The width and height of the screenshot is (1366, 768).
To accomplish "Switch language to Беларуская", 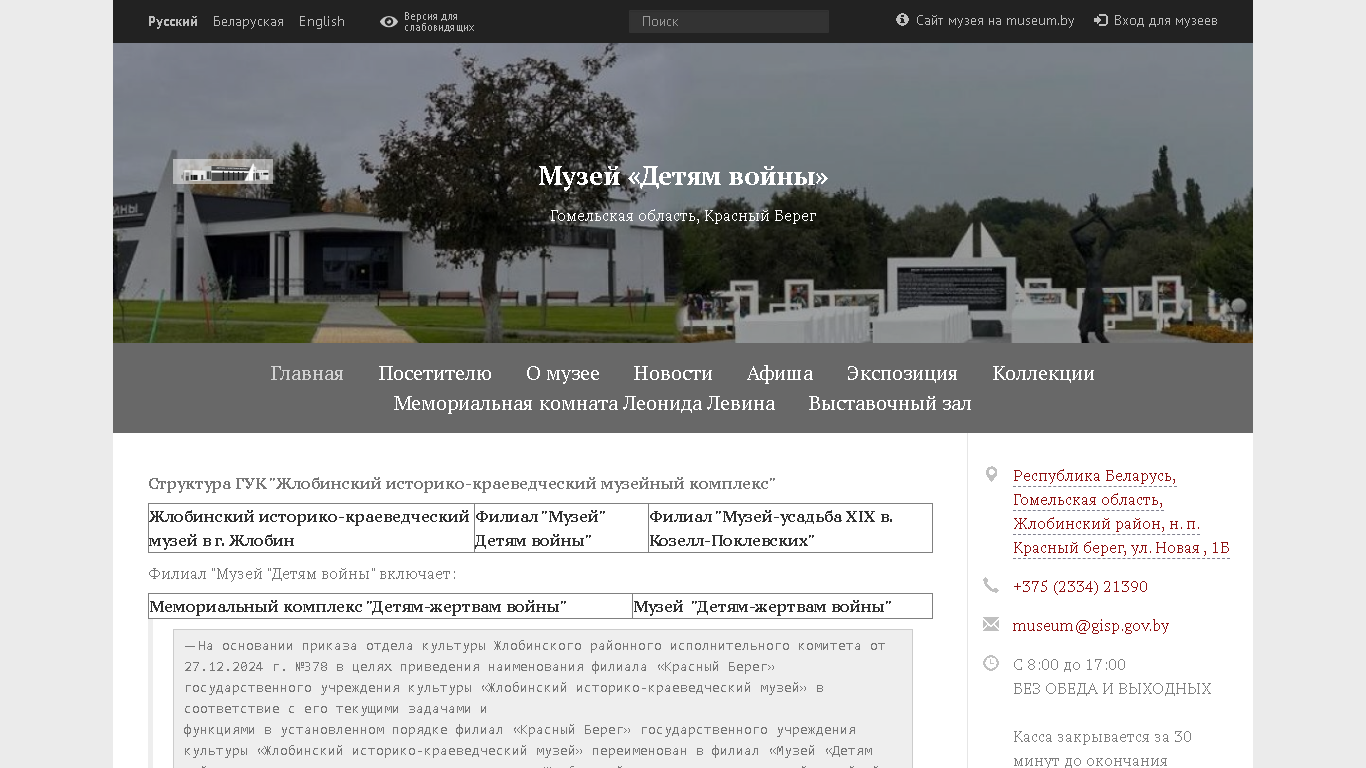I will 248,21.
